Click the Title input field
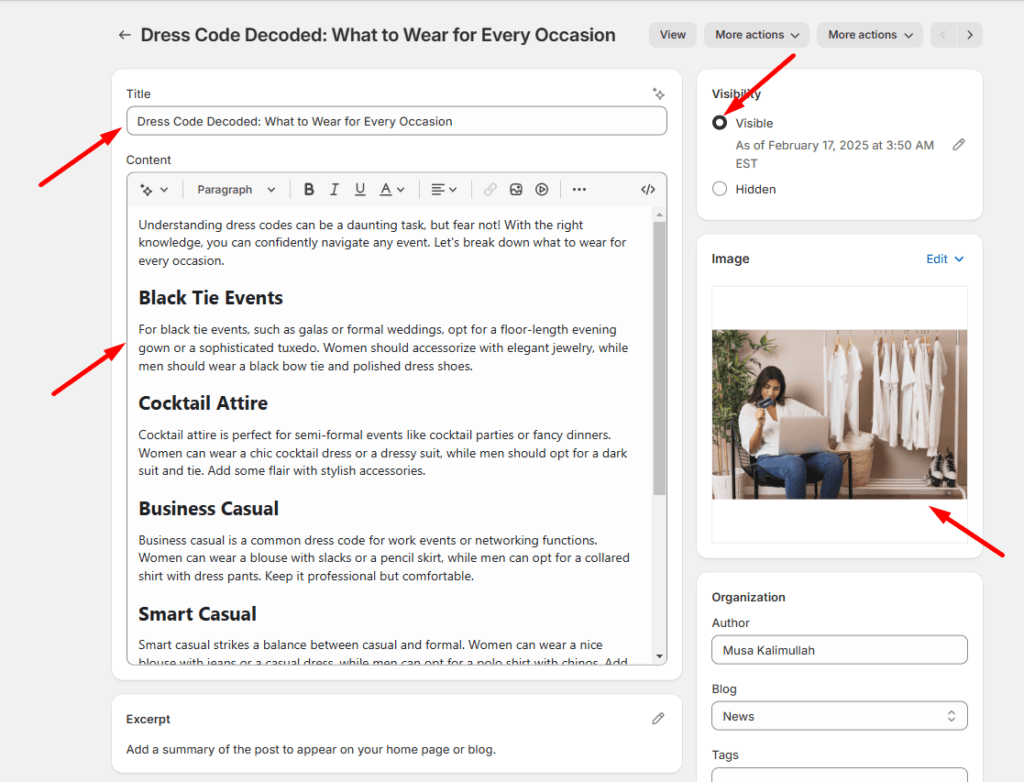Viewport: 1024px width, 782px height. coord(396,122)
